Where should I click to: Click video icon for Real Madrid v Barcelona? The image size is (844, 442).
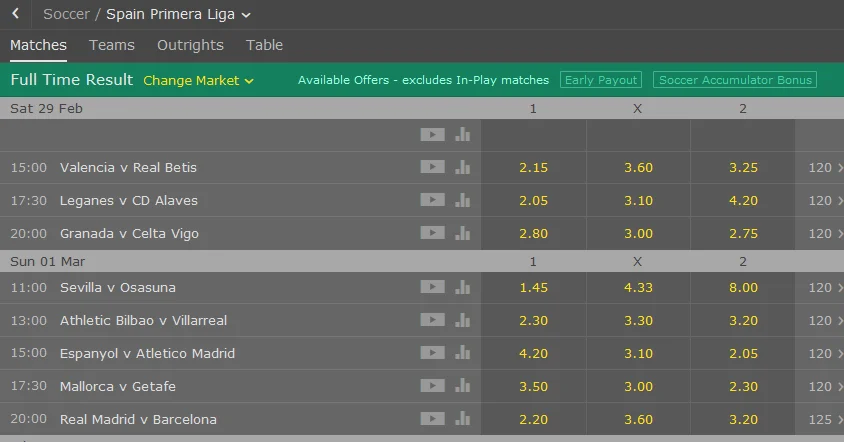tap(432, 420)
